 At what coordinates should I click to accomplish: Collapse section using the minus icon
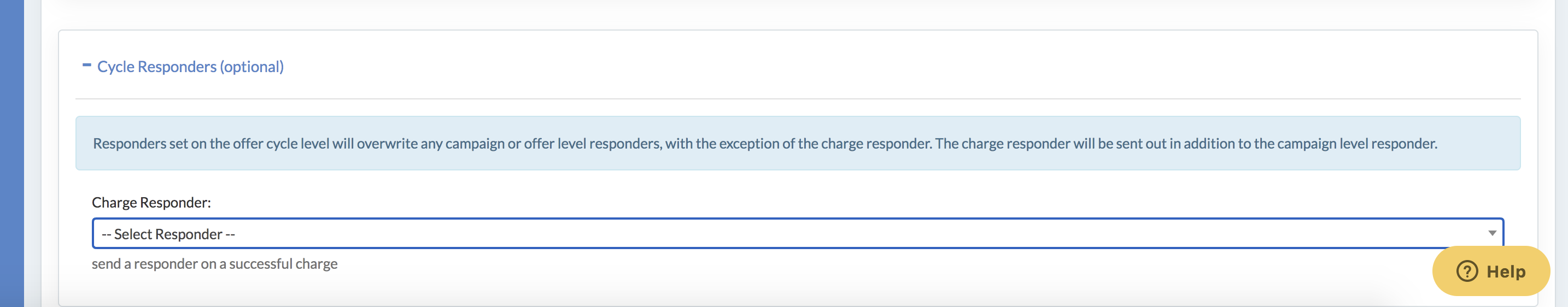86,65
